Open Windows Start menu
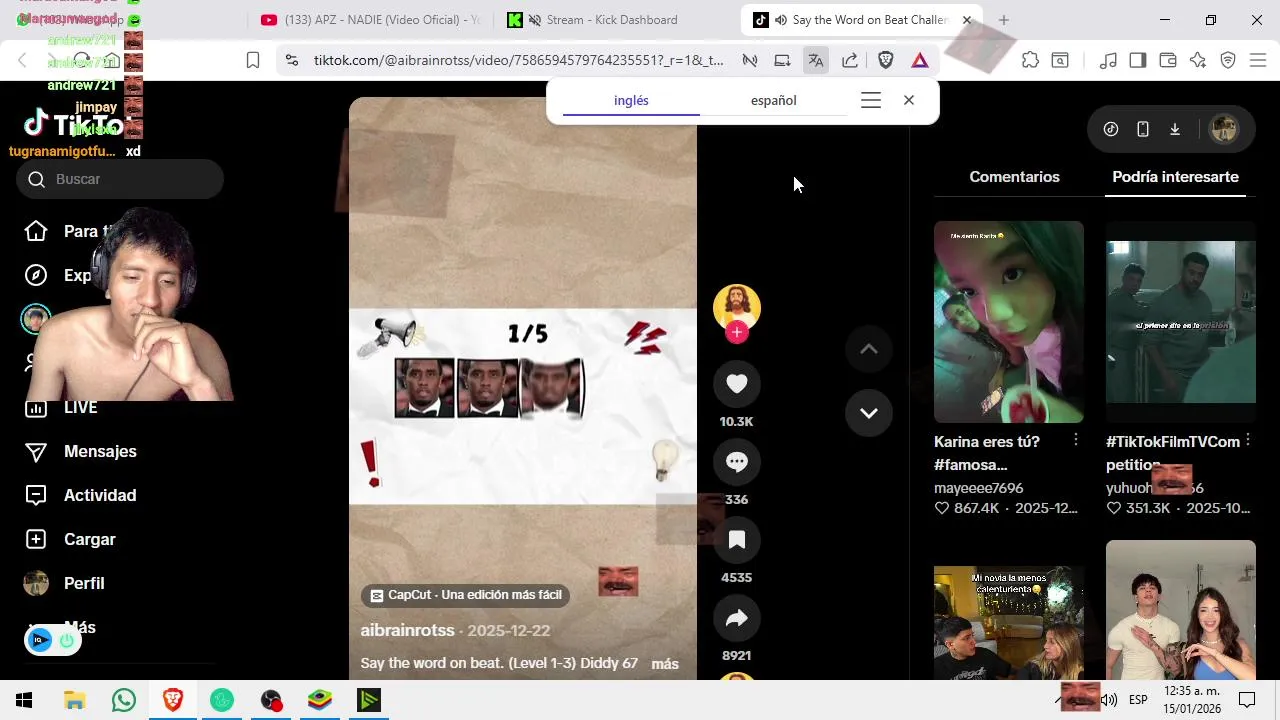Image resolution: width=1280 pixels, height=720 pixels. (25, 700)
